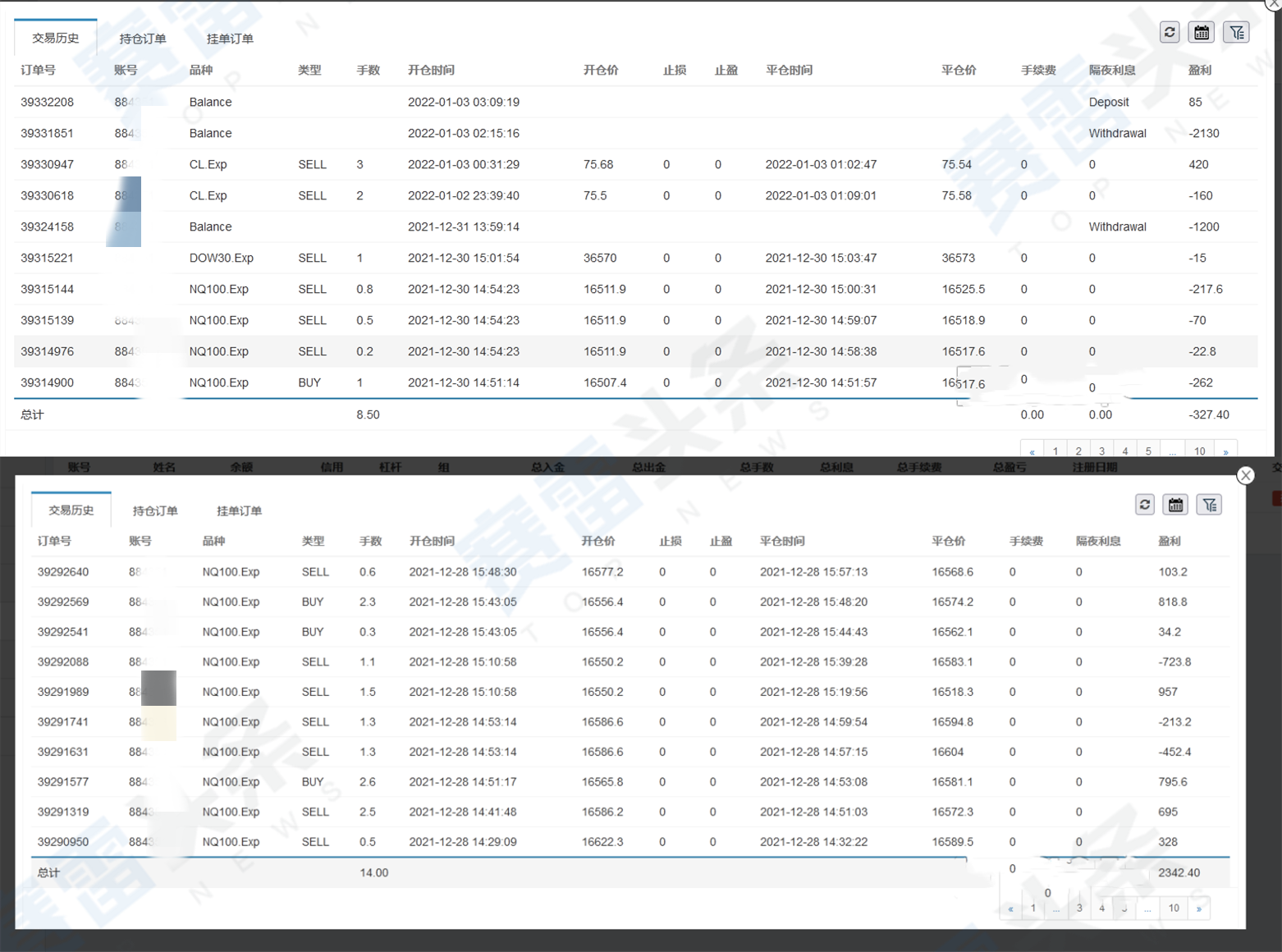Open filter icon in lower panel
The image size is (1282, 952).
(1209, 504)
